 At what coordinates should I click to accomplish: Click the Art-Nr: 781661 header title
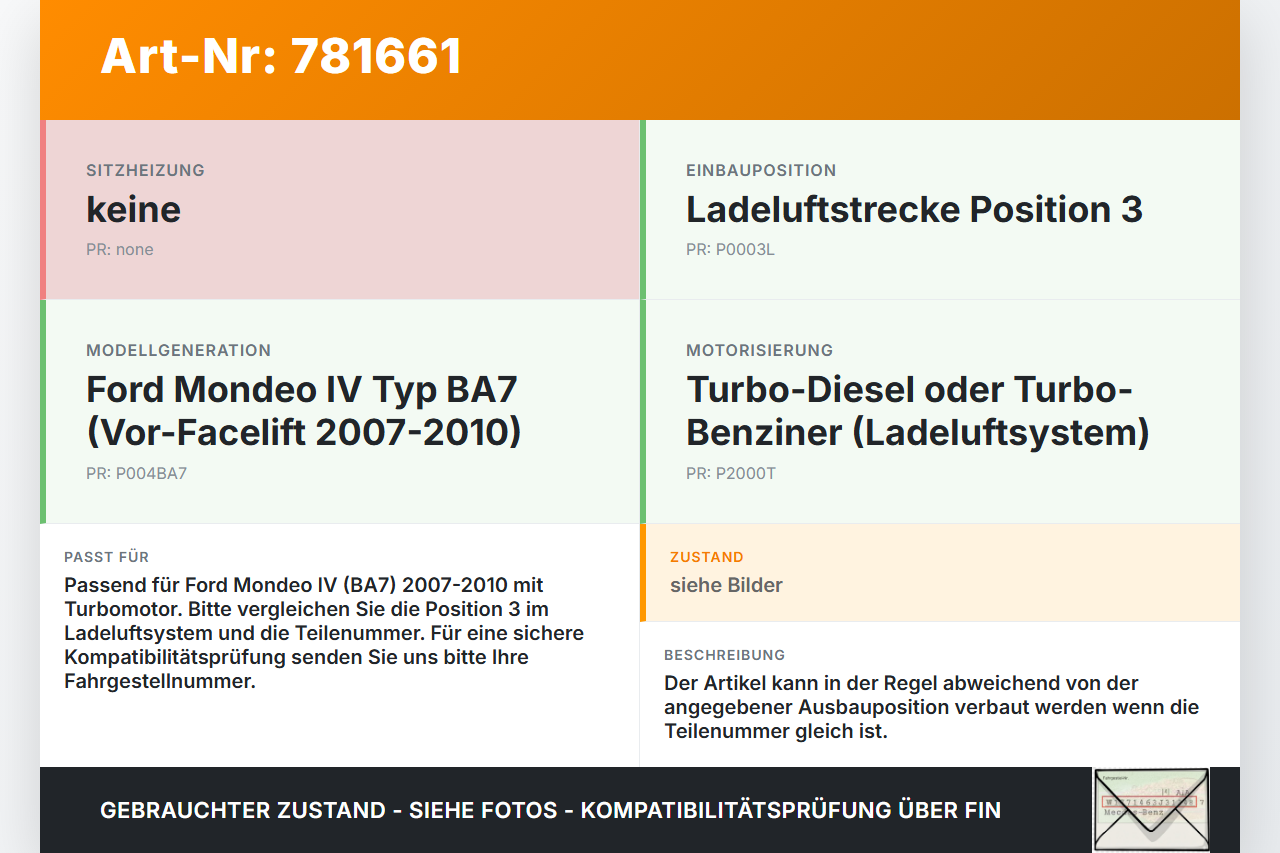tap(281, 56)
